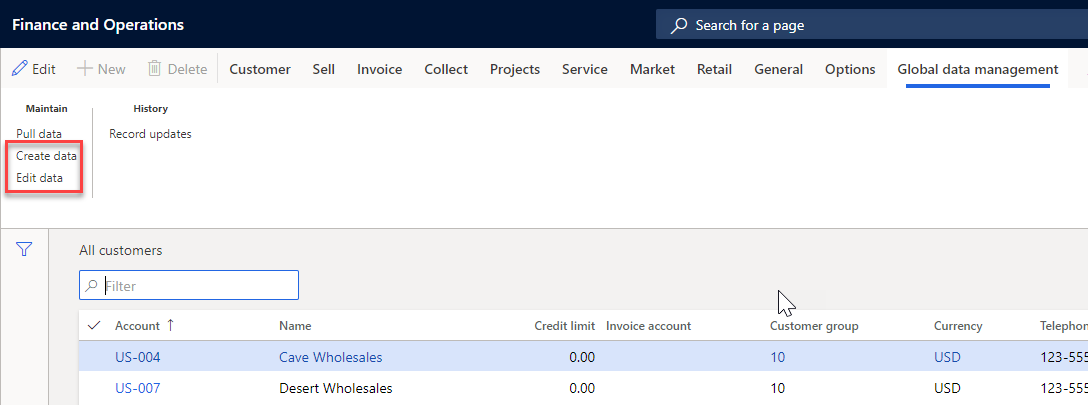The height and width of the screenshot is (405, 1088).
Task: Open the Name column header menu
Action: 295,326
